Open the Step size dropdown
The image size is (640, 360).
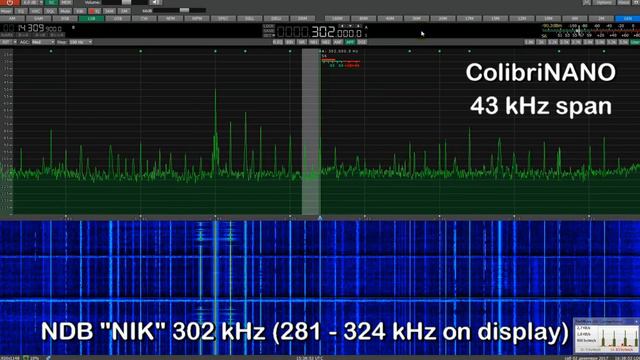click(x=80, y=42)
